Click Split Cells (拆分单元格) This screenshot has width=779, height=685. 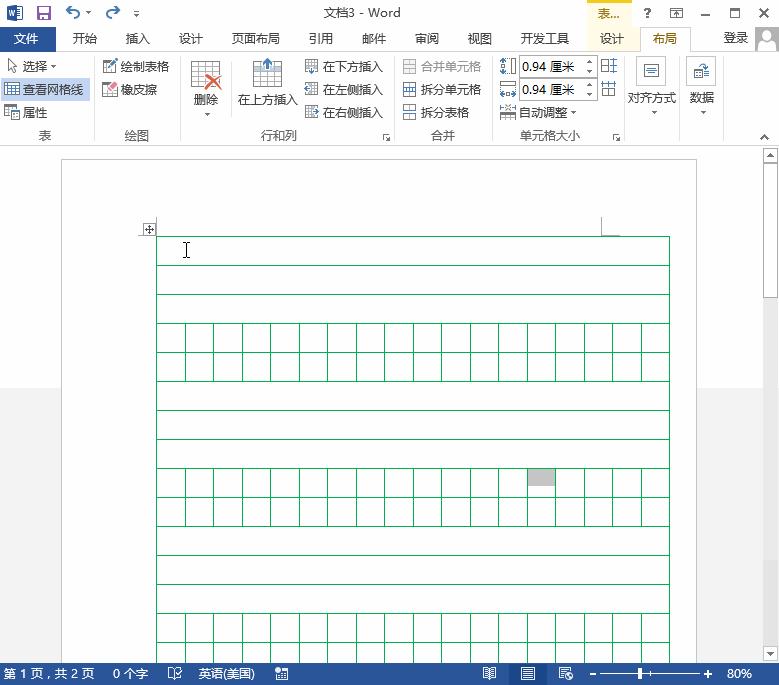coord(441,89)
